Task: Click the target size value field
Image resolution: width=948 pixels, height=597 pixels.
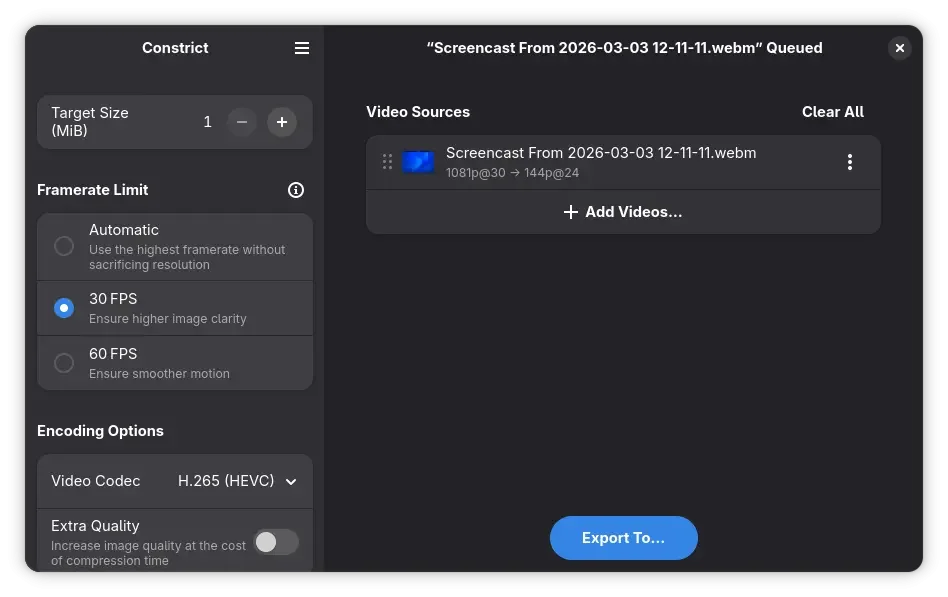Action: (x=207, y=122)
